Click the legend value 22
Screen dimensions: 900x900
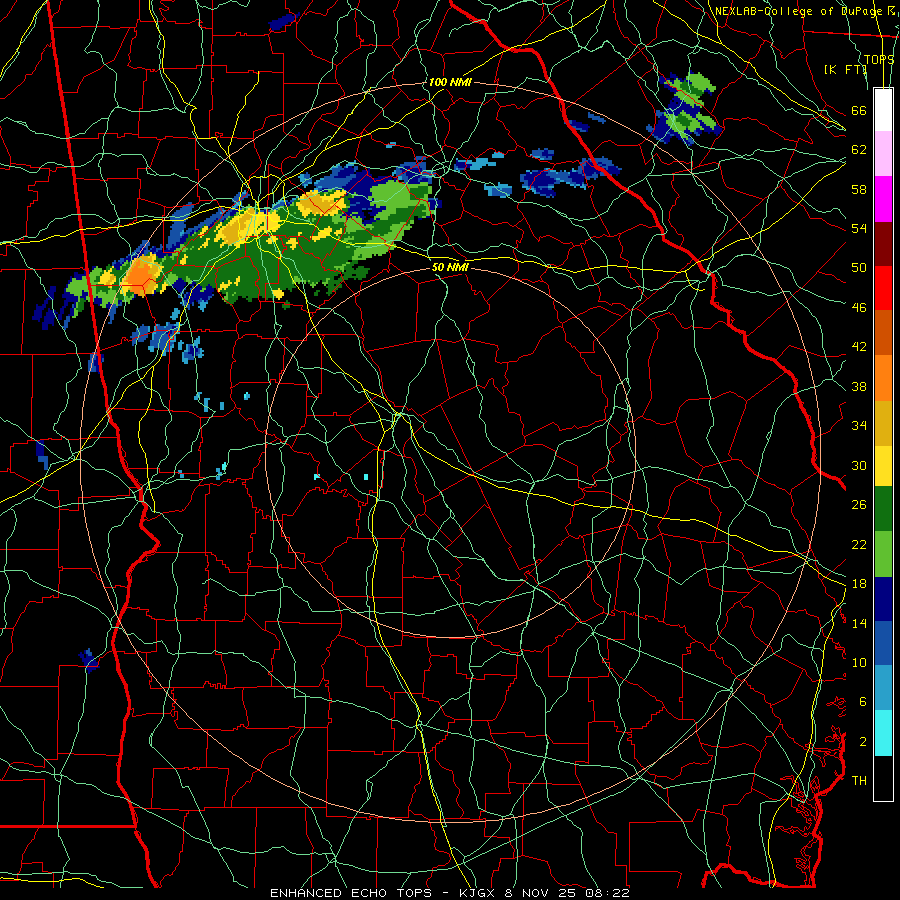859,544
